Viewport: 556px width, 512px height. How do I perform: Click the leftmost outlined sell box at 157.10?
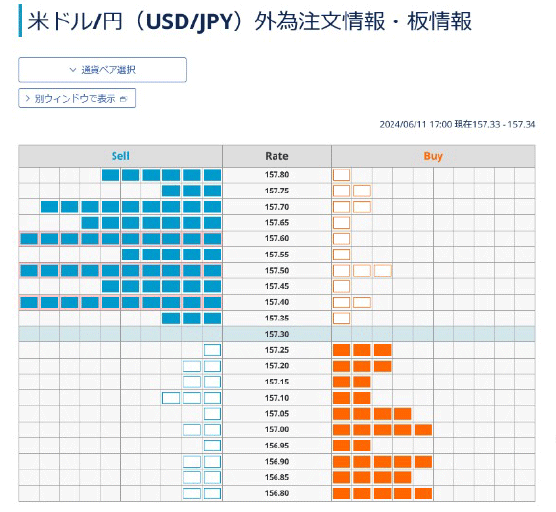[x=171, y=398]
